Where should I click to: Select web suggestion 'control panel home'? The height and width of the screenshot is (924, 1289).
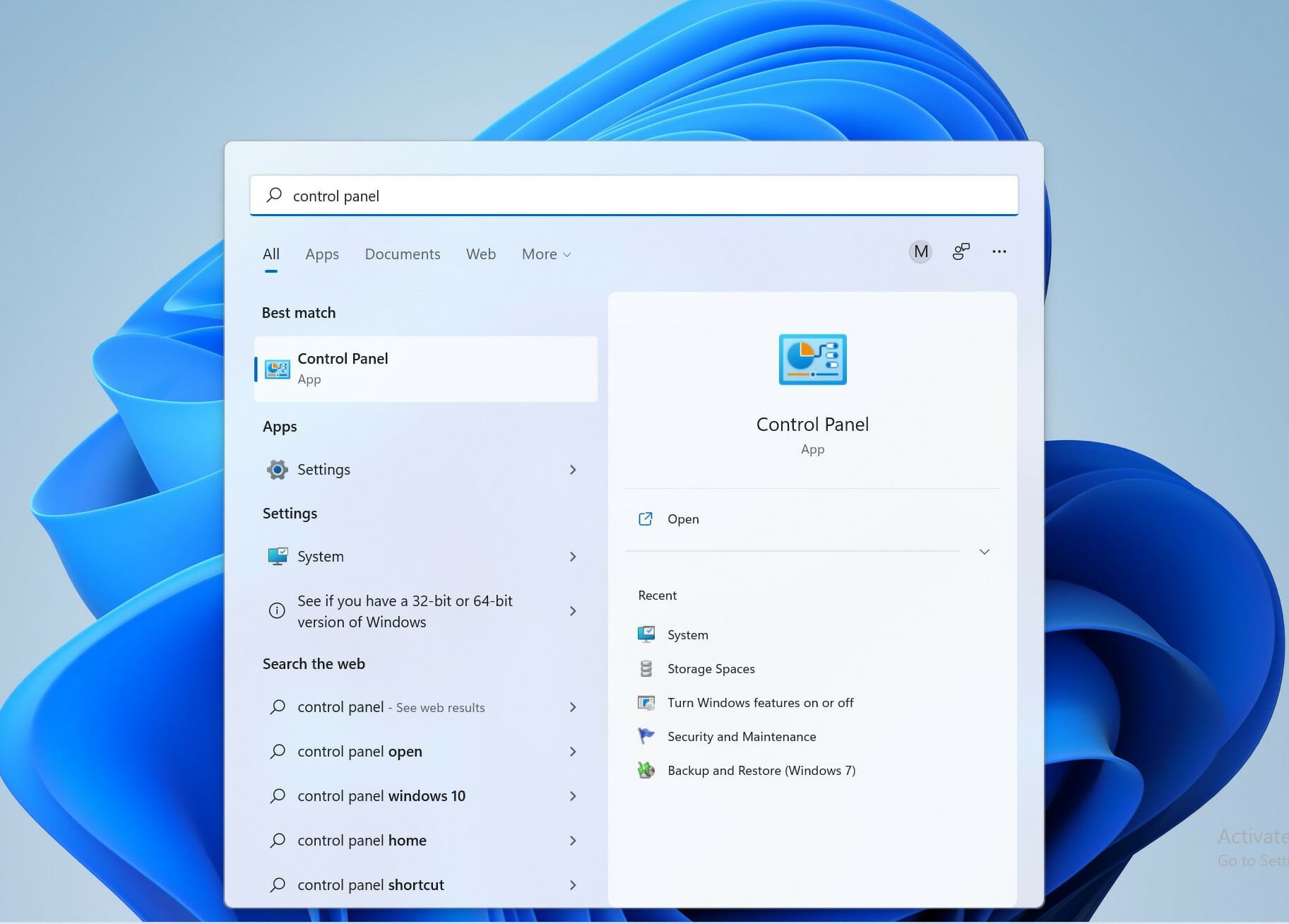click(x=426, y=841)
